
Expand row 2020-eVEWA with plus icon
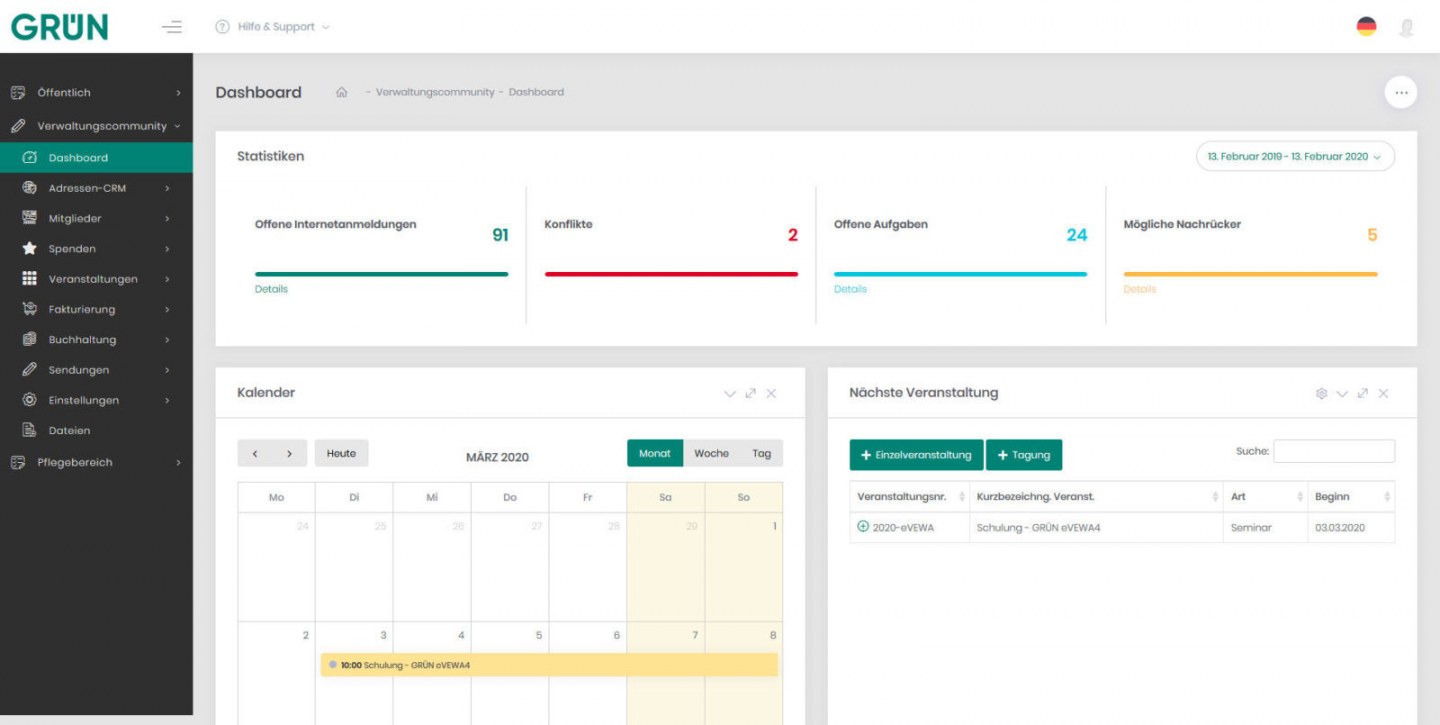coord(863,526)
